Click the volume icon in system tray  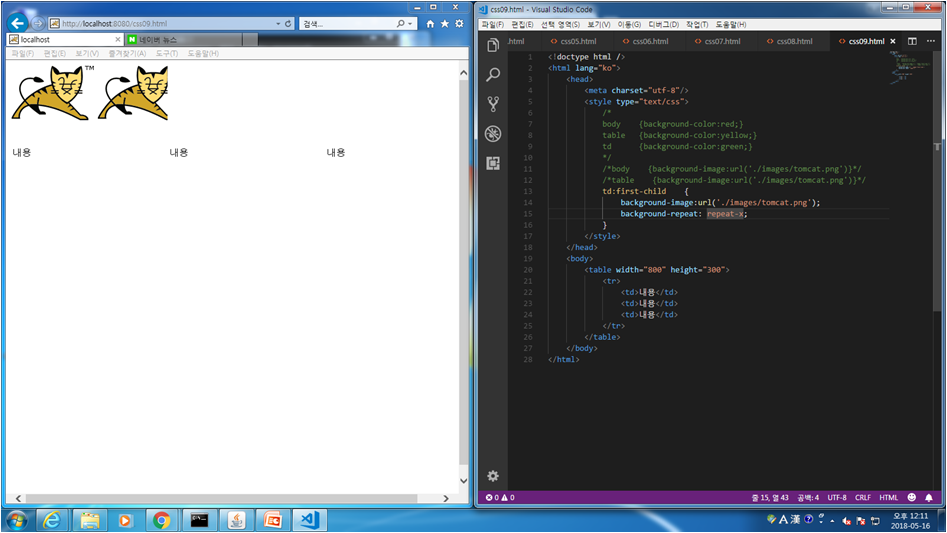pos(847,521)
